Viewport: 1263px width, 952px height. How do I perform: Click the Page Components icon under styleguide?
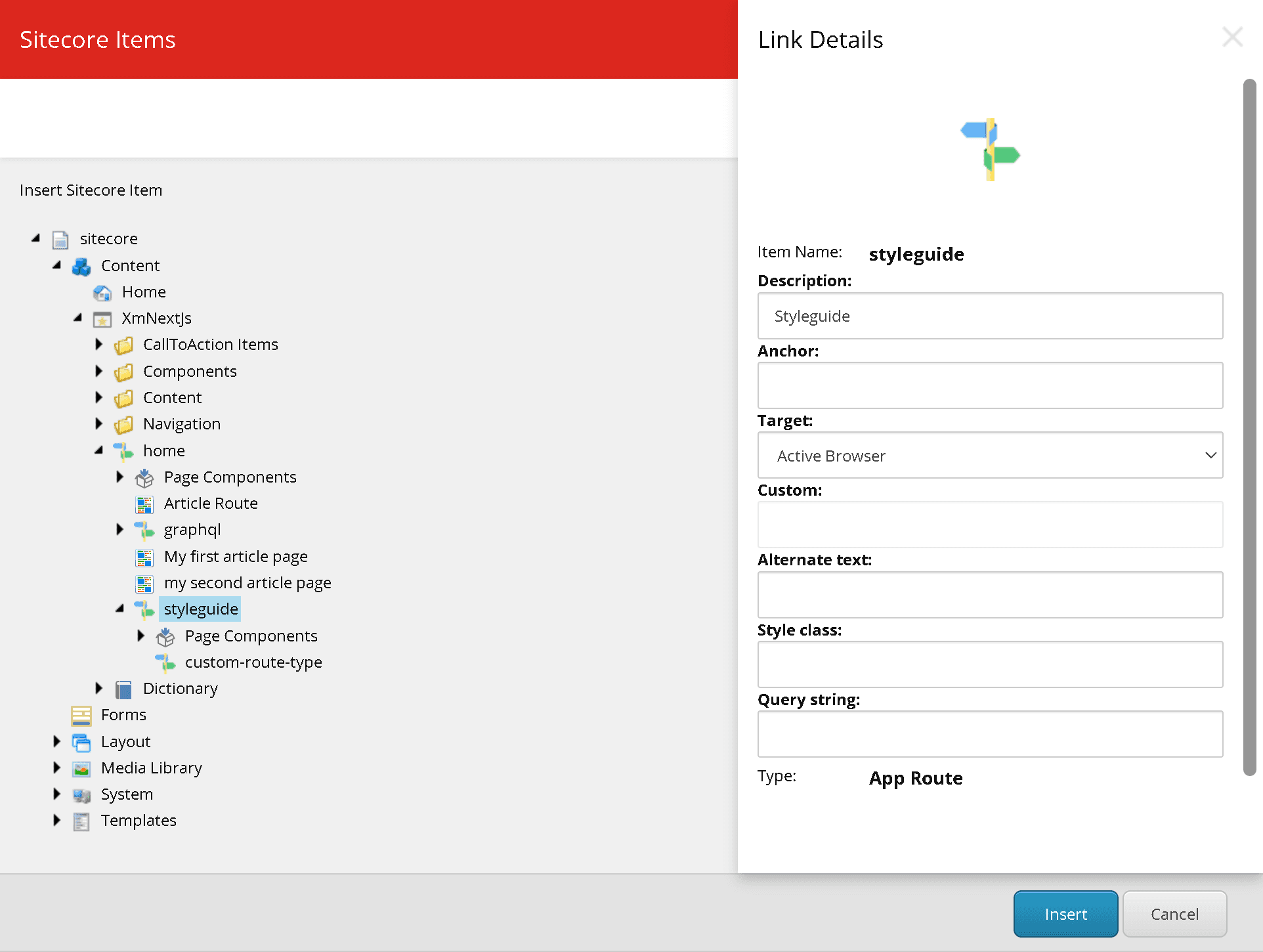point(165,637)
